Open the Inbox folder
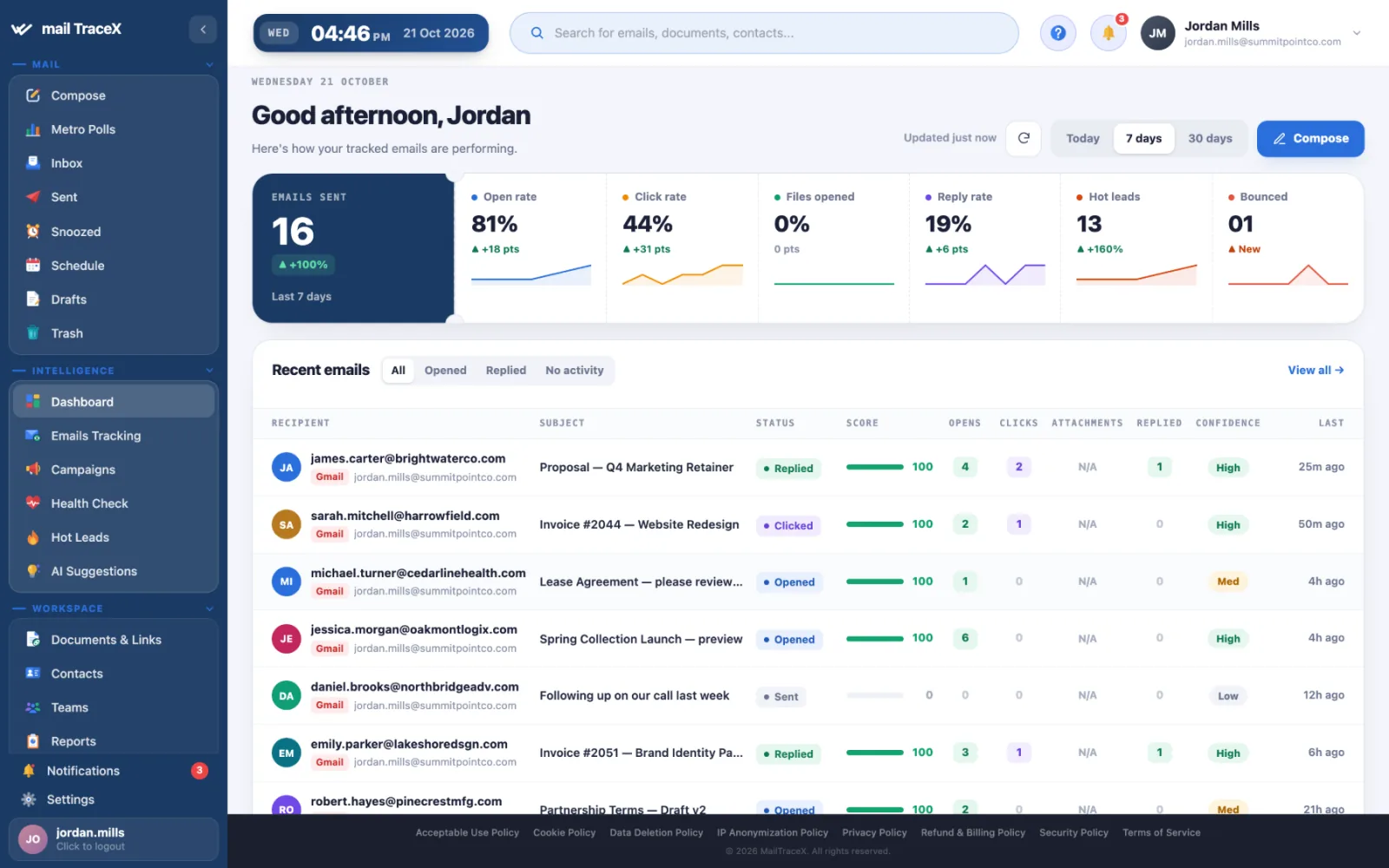This screenshot has height=868, width=1389. coord(113,163)
